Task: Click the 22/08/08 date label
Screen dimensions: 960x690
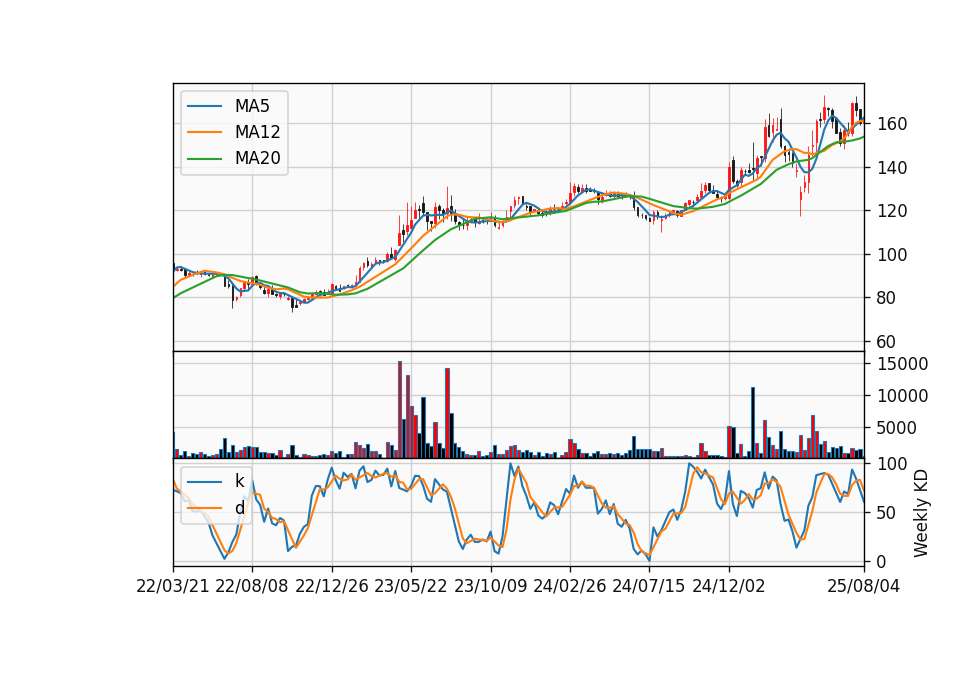Action: [252, 586]
